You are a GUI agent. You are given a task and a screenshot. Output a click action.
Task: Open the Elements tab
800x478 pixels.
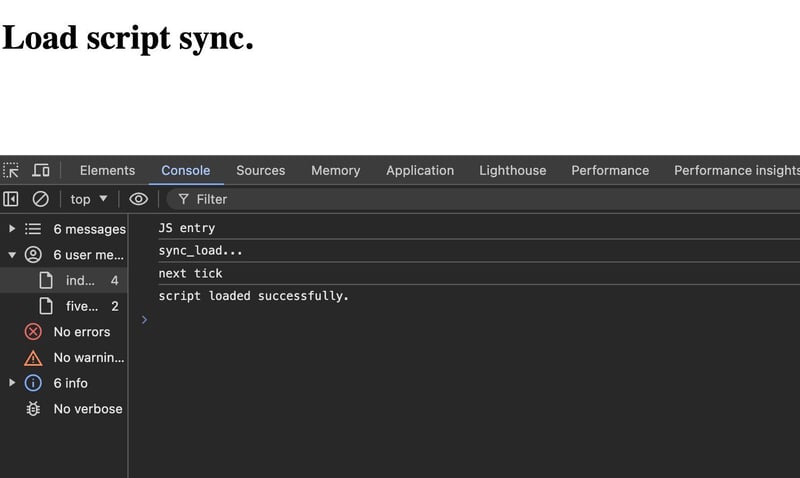107,170
